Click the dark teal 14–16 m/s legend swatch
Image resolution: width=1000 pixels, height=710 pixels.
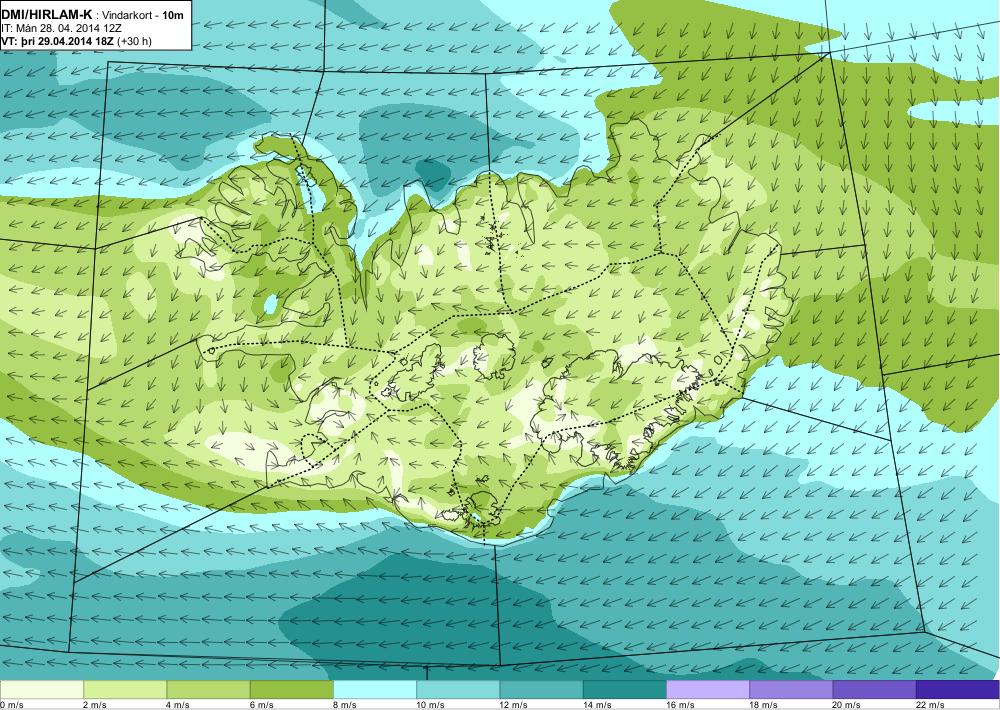click(x=624, y=689)
